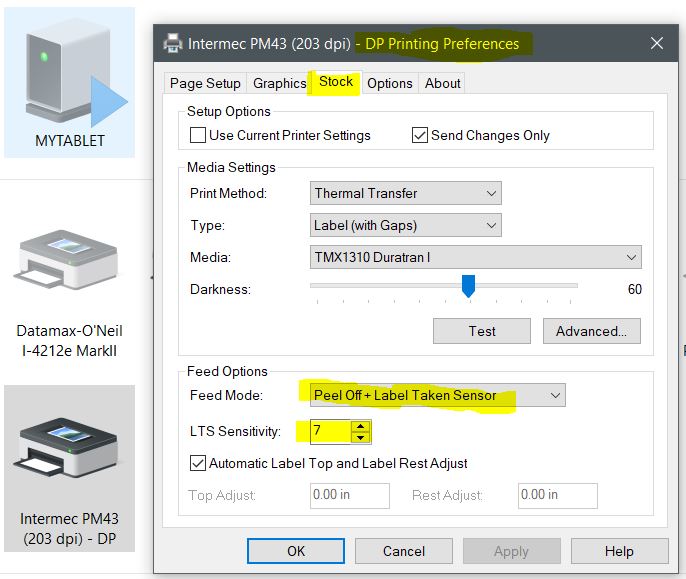686x579 pixels.
Task: Open the Media dropdown list
Action: (476, 258)
